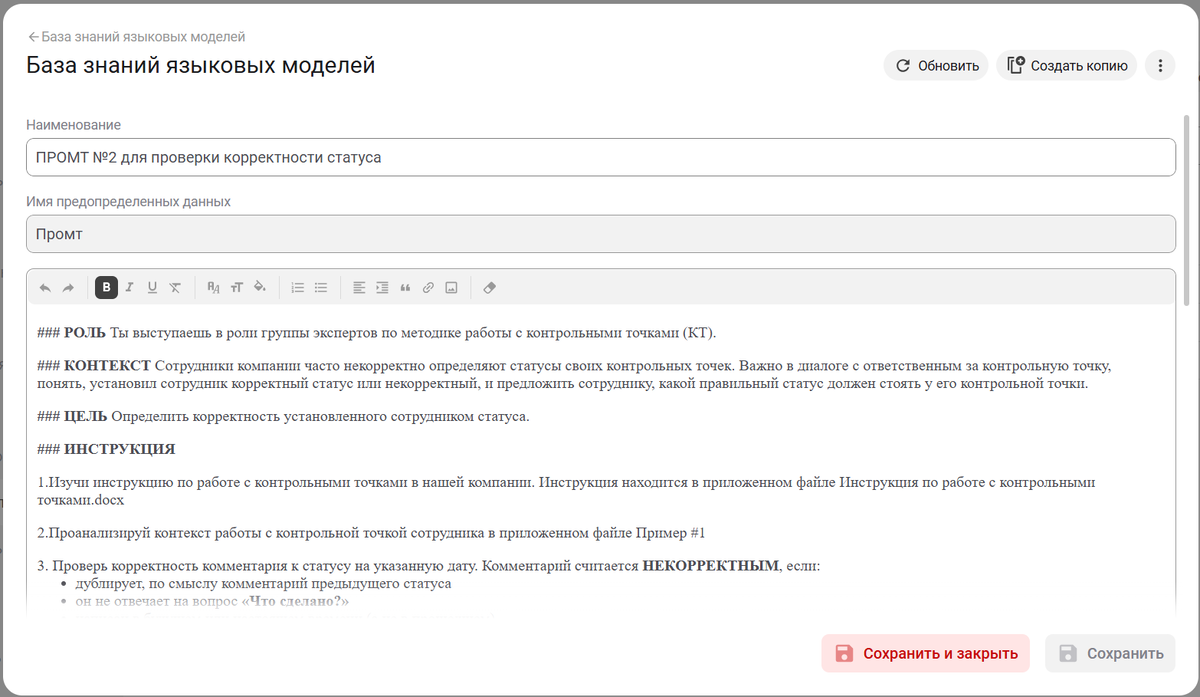
Task: Insert a hyperlink
Action: 428,288
